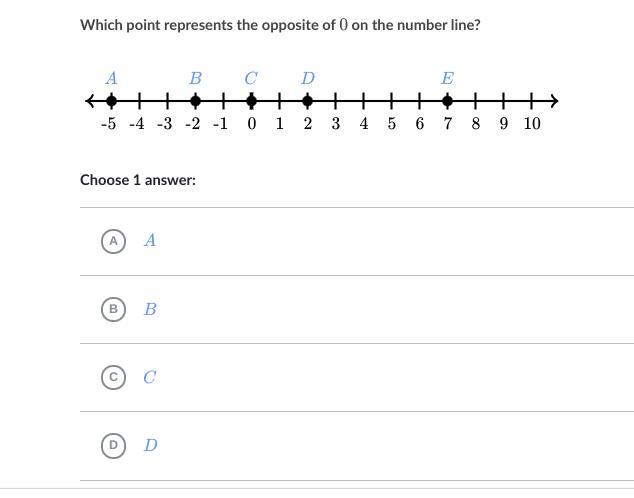634x498 pixels.
Task: Select radio button for answer D
Action: (x=113, y=445)
